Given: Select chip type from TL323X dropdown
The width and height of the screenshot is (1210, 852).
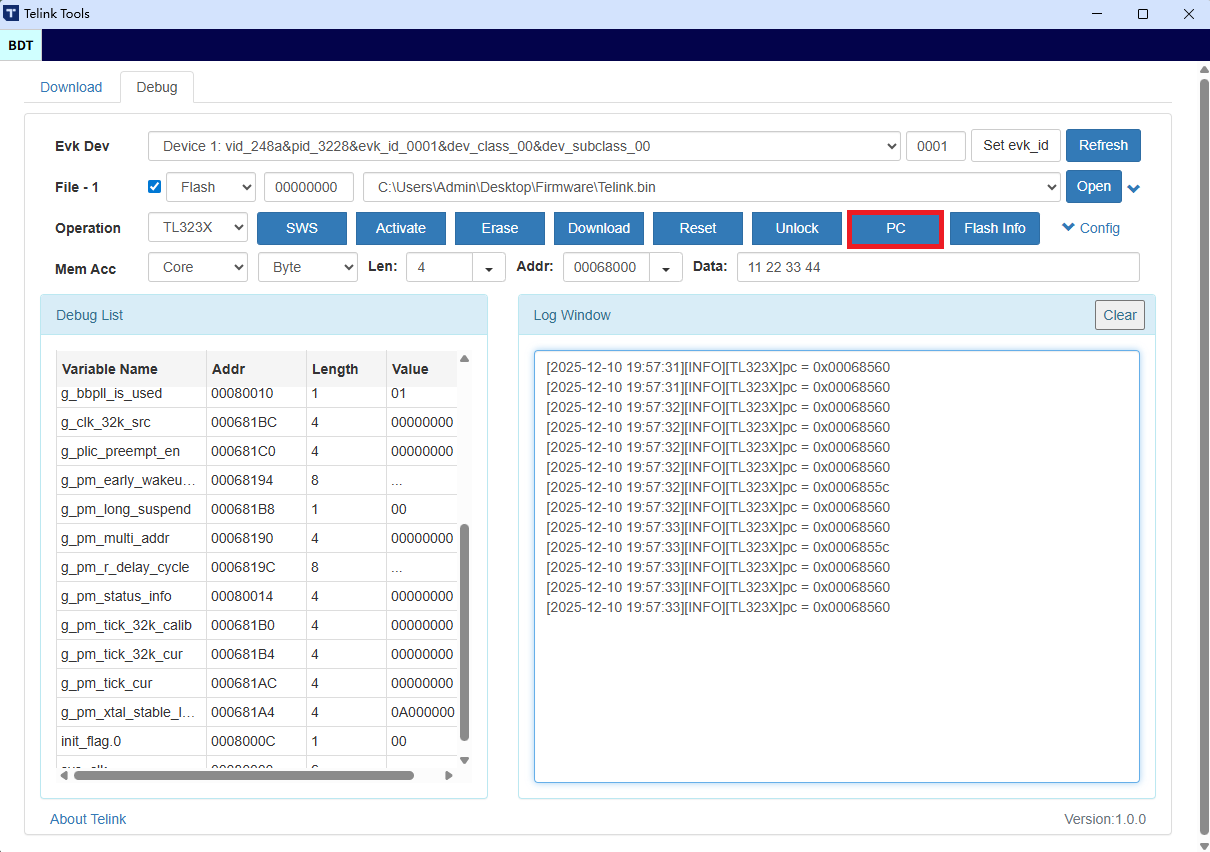Looking at the screenshot, I should [197, 228].
